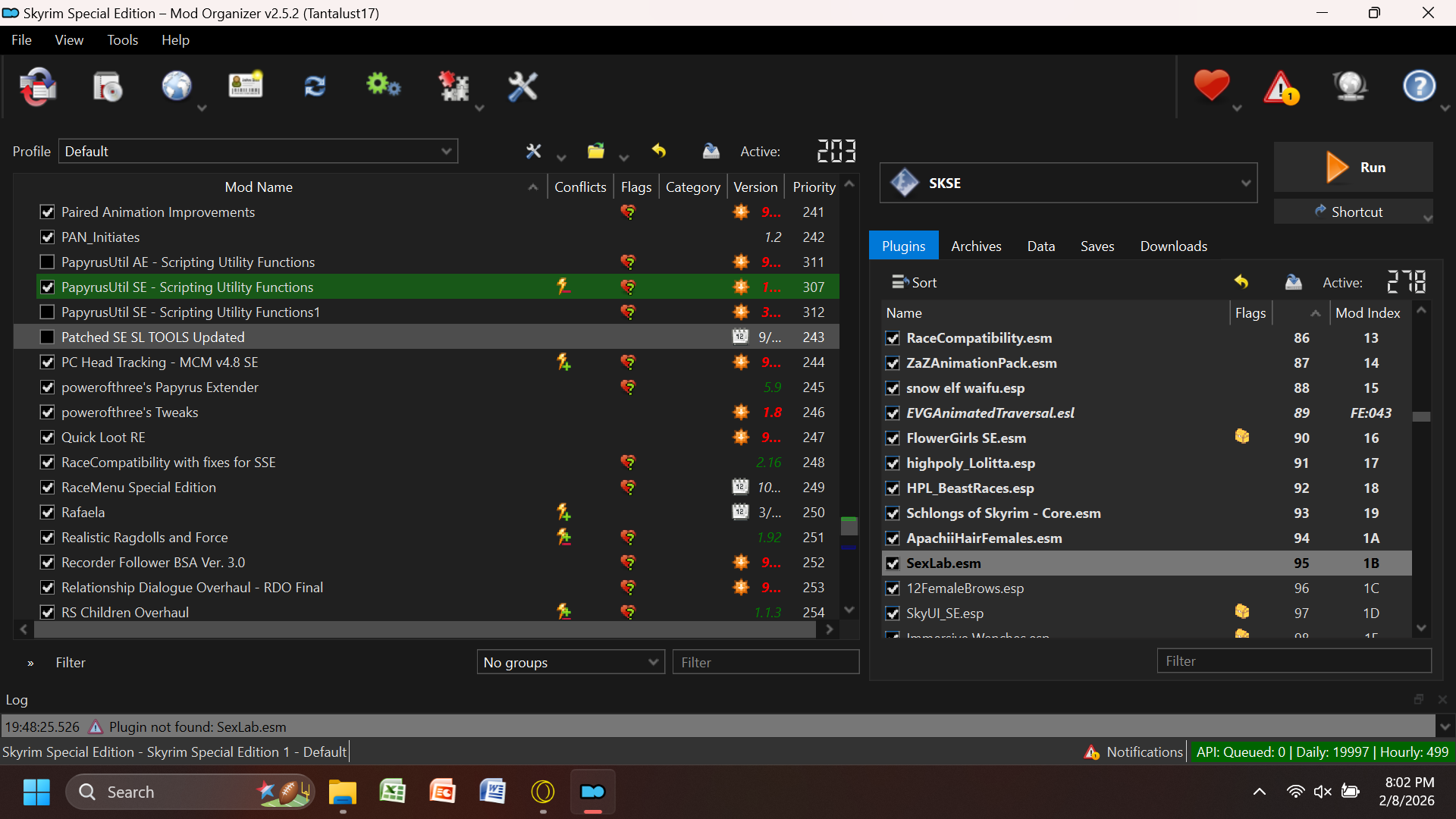Screen dimensions: 1456x819
Task: Expand the Nexus globe icon dropdown arrow
Action: pyautogui.click(x=202, y=108)
